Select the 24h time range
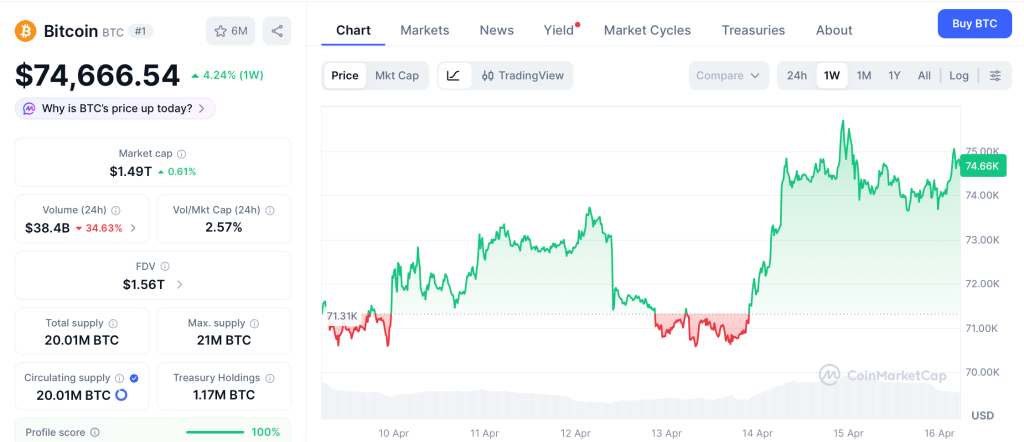Screen dimensions: 1024x442 click(797, 75)
